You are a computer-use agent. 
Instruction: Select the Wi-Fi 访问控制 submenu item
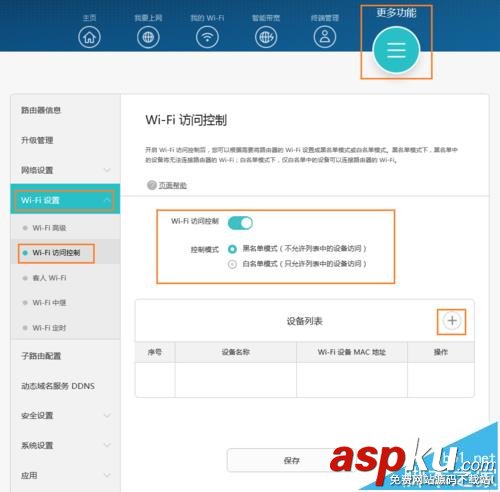pos(56,253)
